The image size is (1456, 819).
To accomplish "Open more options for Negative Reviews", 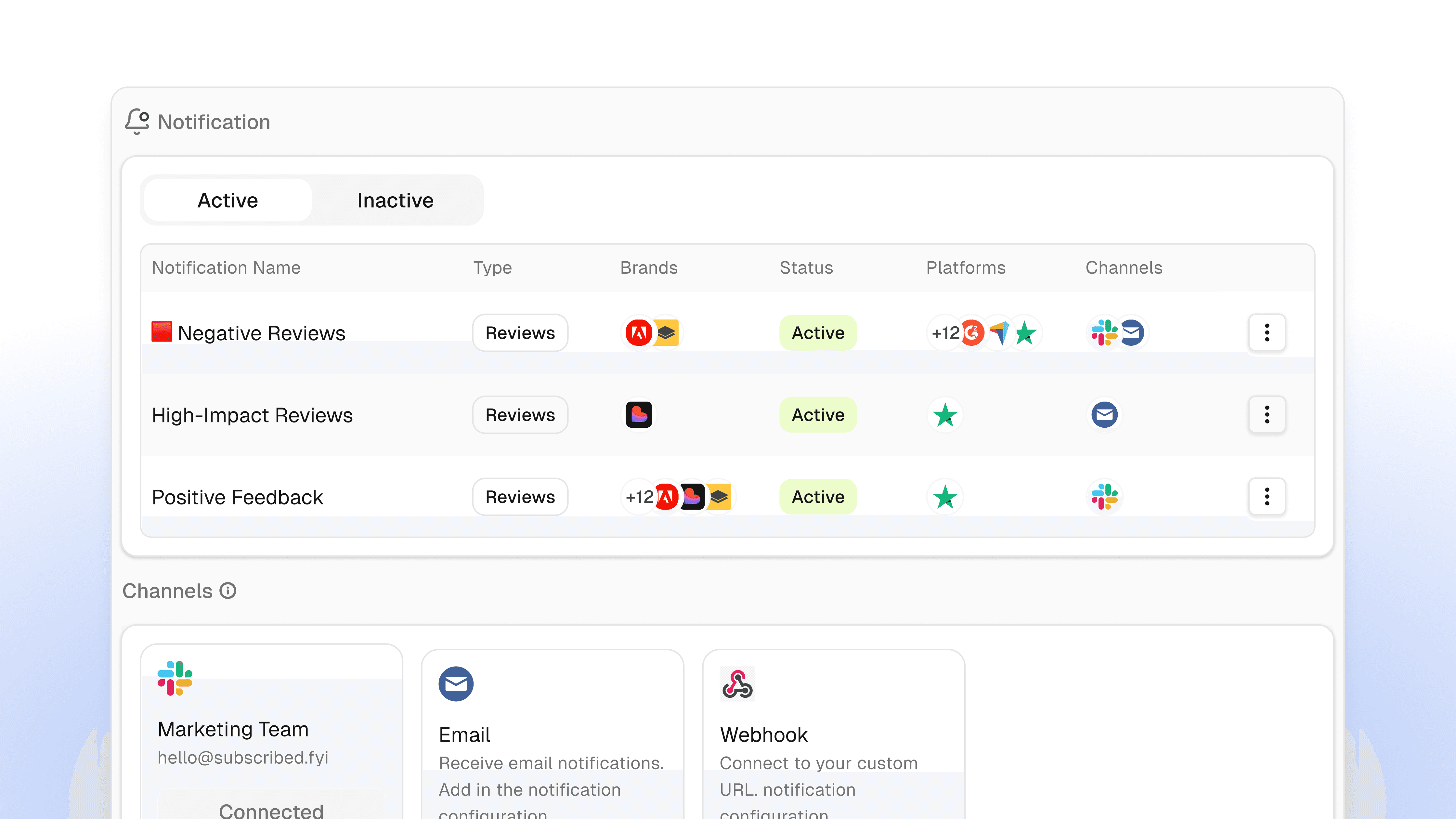I will (x=1267, y=332).
